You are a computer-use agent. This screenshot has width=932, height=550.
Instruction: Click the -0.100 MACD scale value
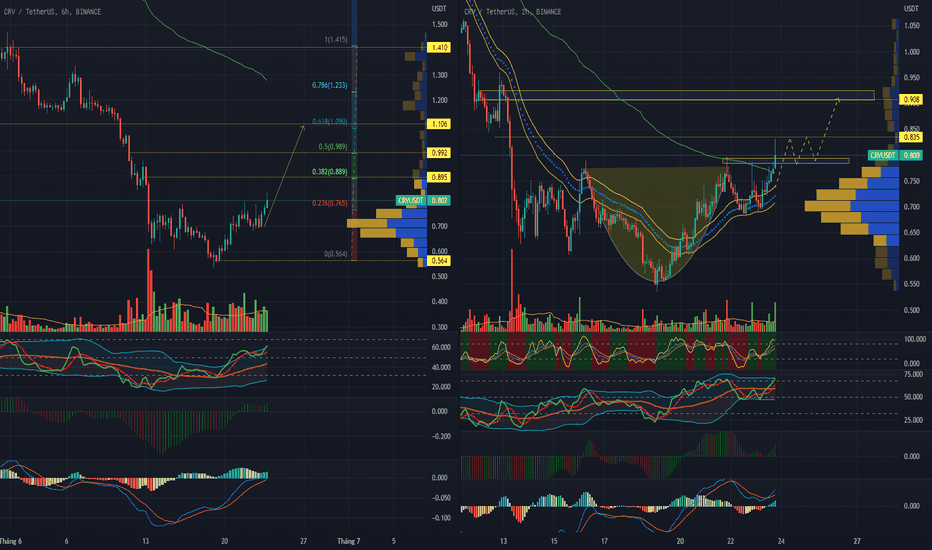(x=439, y=518)
